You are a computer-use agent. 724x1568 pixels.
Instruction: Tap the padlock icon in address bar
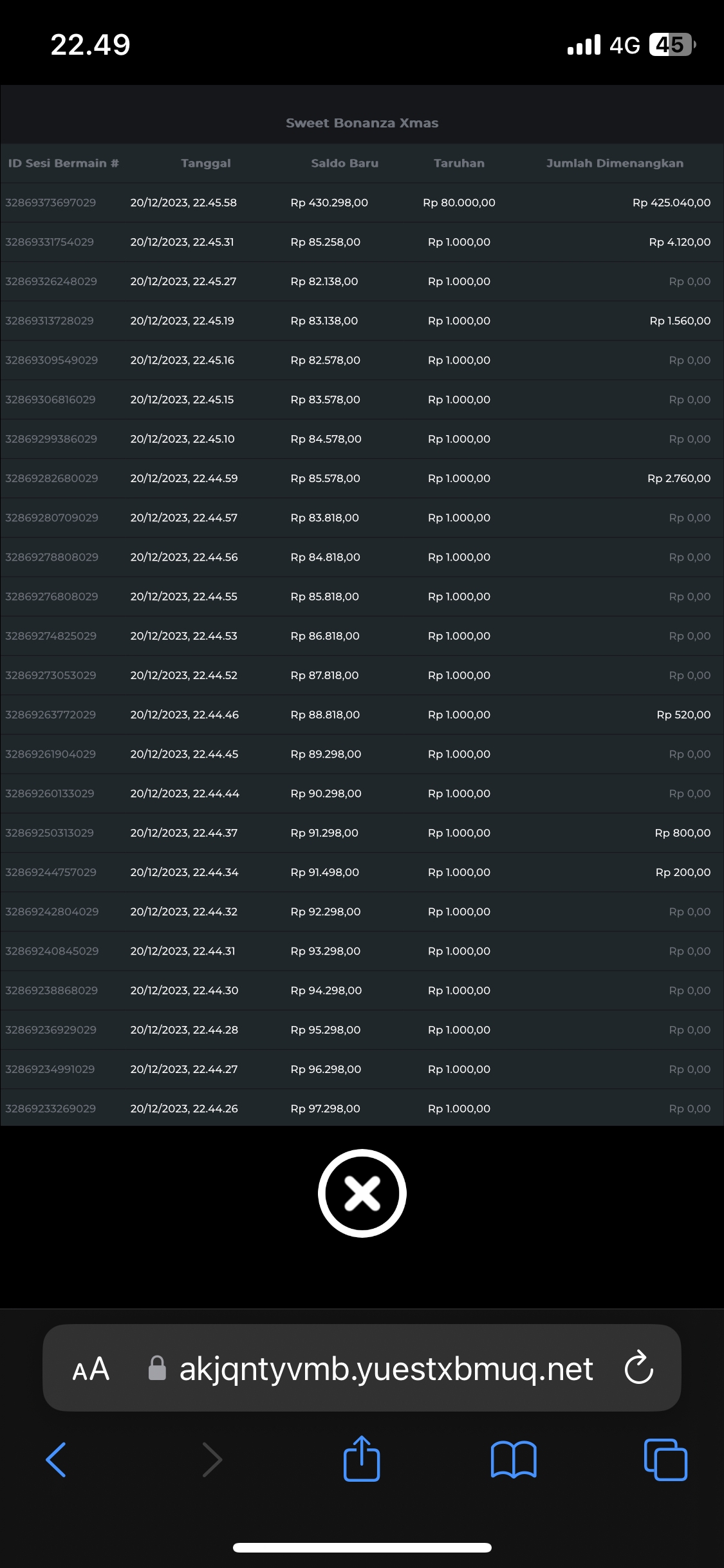click(157, 1368)
